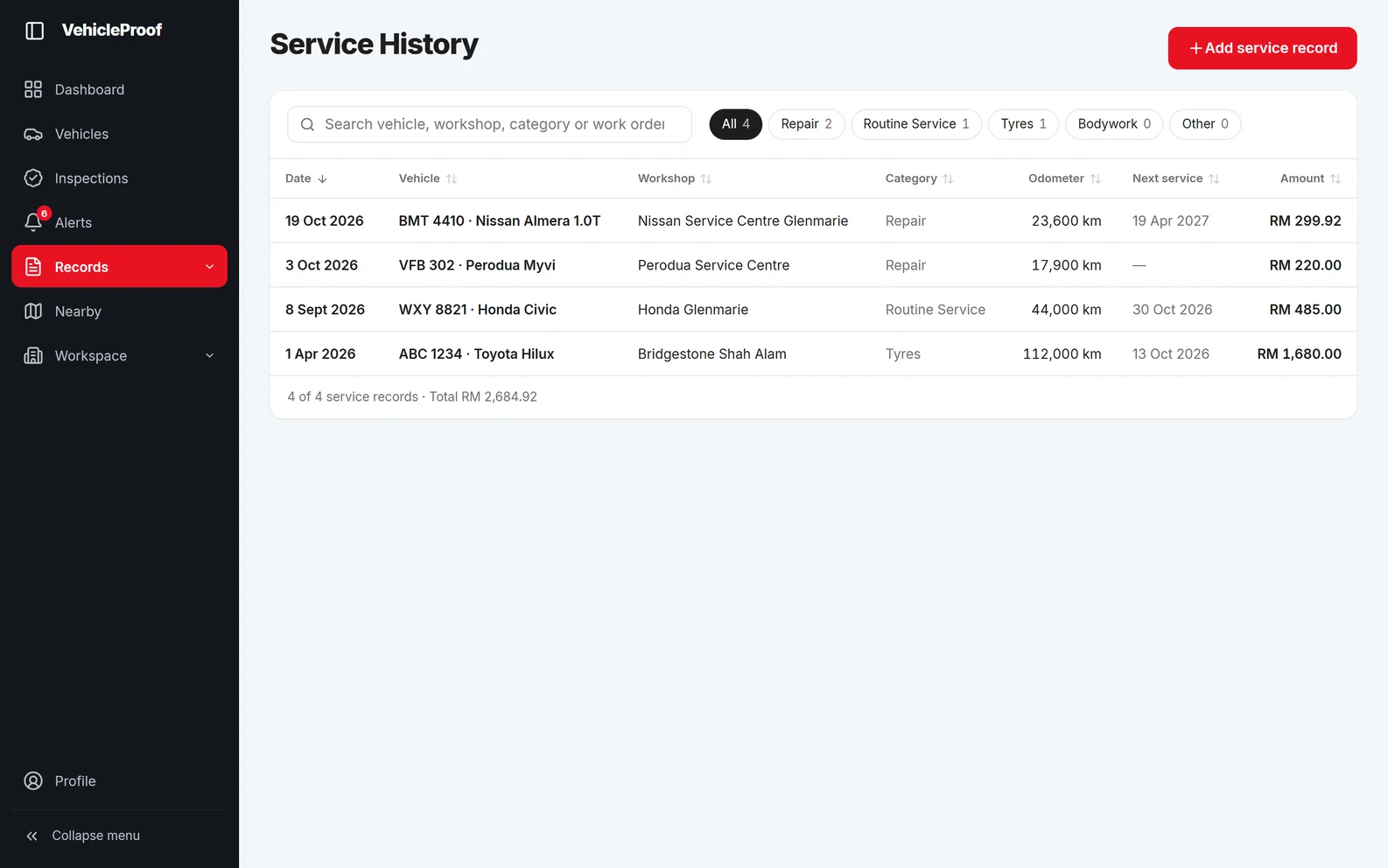Click the VehicleProof brand name
Viewport: 1388px width, 868px height.
tap(112, 31)
